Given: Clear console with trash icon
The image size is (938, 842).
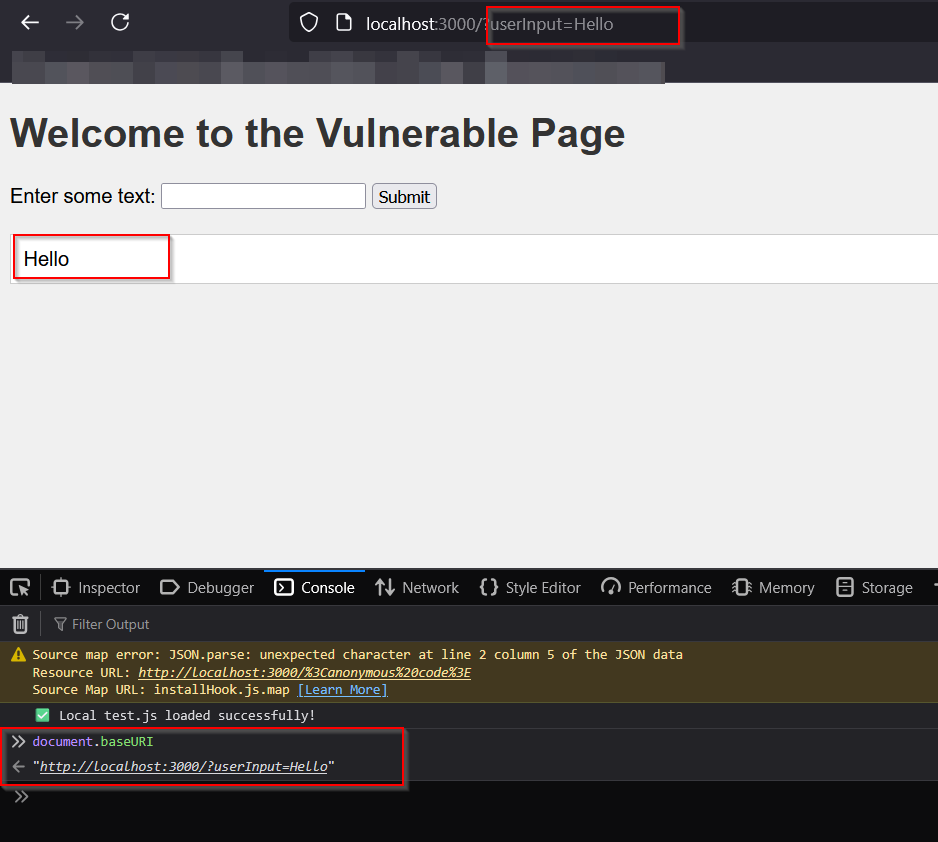Looking at the screenshot, I should click(x=20, y=624).
